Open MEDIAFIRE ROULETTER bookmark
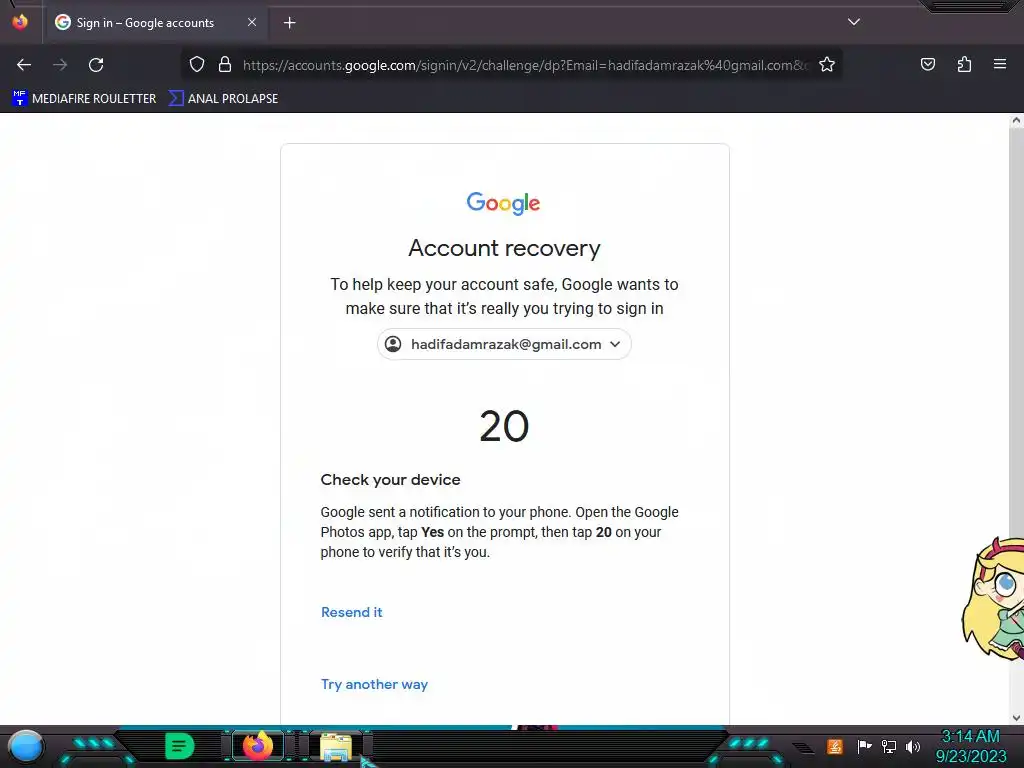Viewport: 1024px width, 768px height. 84,99
